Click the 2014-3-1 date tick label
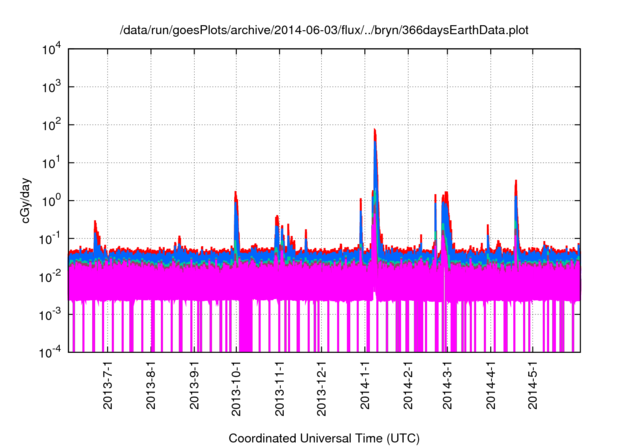This screenshot has width=640, height=448. point(446,387)
